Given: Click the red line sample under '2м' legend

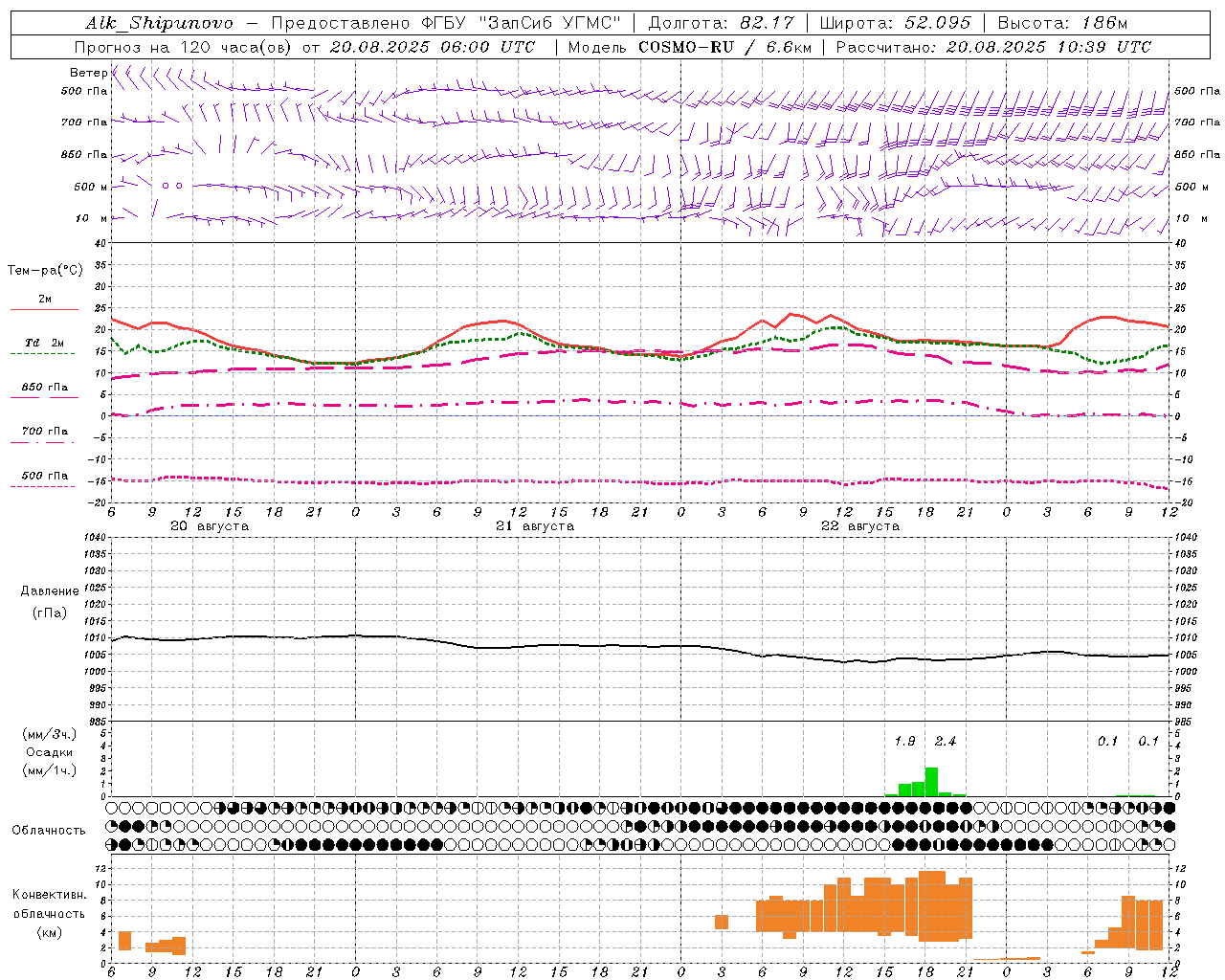Looking at the screenshot, I should (44, 310).
